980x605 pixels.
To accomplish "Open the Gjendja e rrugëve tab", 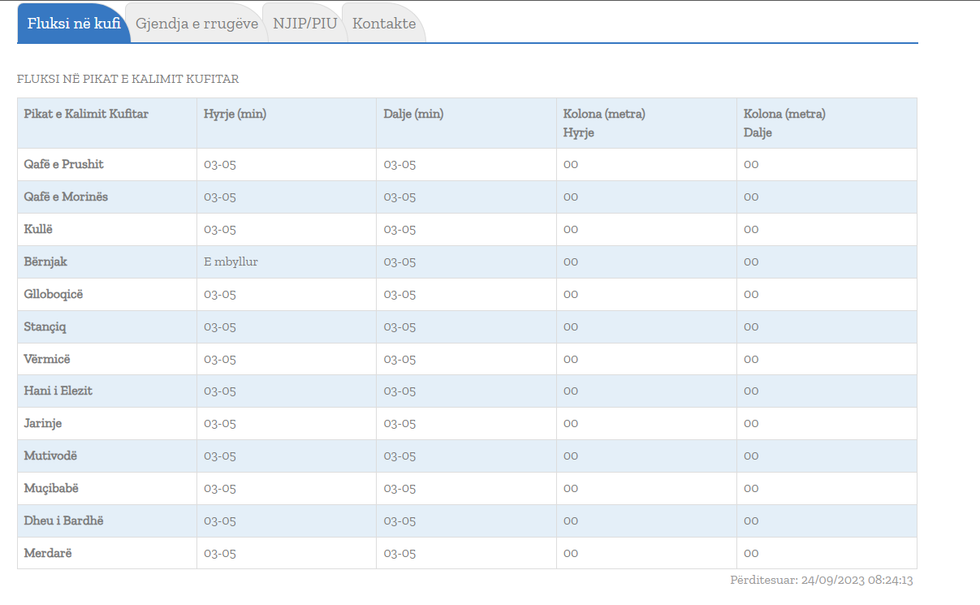I will pos(197,23).
